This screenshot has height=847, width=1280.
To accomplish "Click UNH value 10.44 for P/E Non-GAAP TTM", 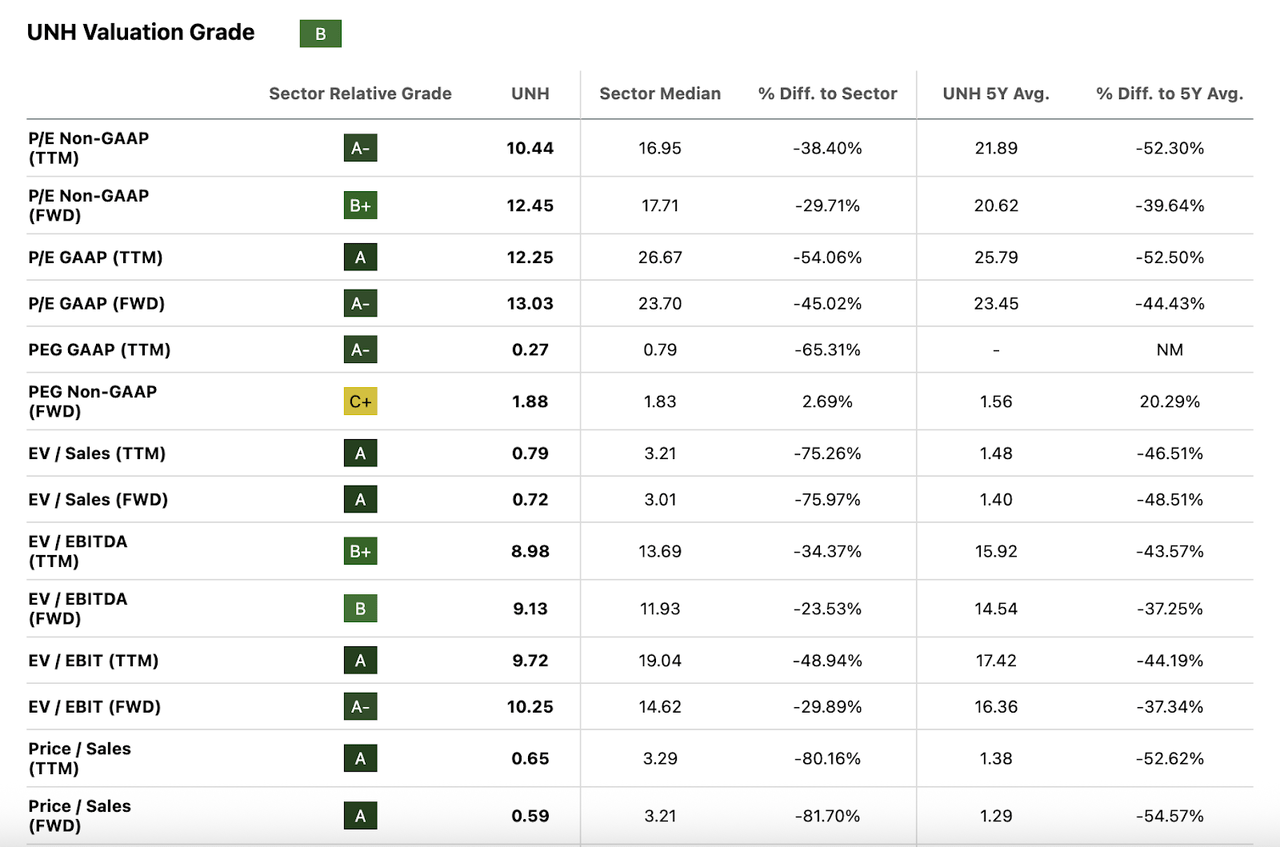I will (530, 148).
